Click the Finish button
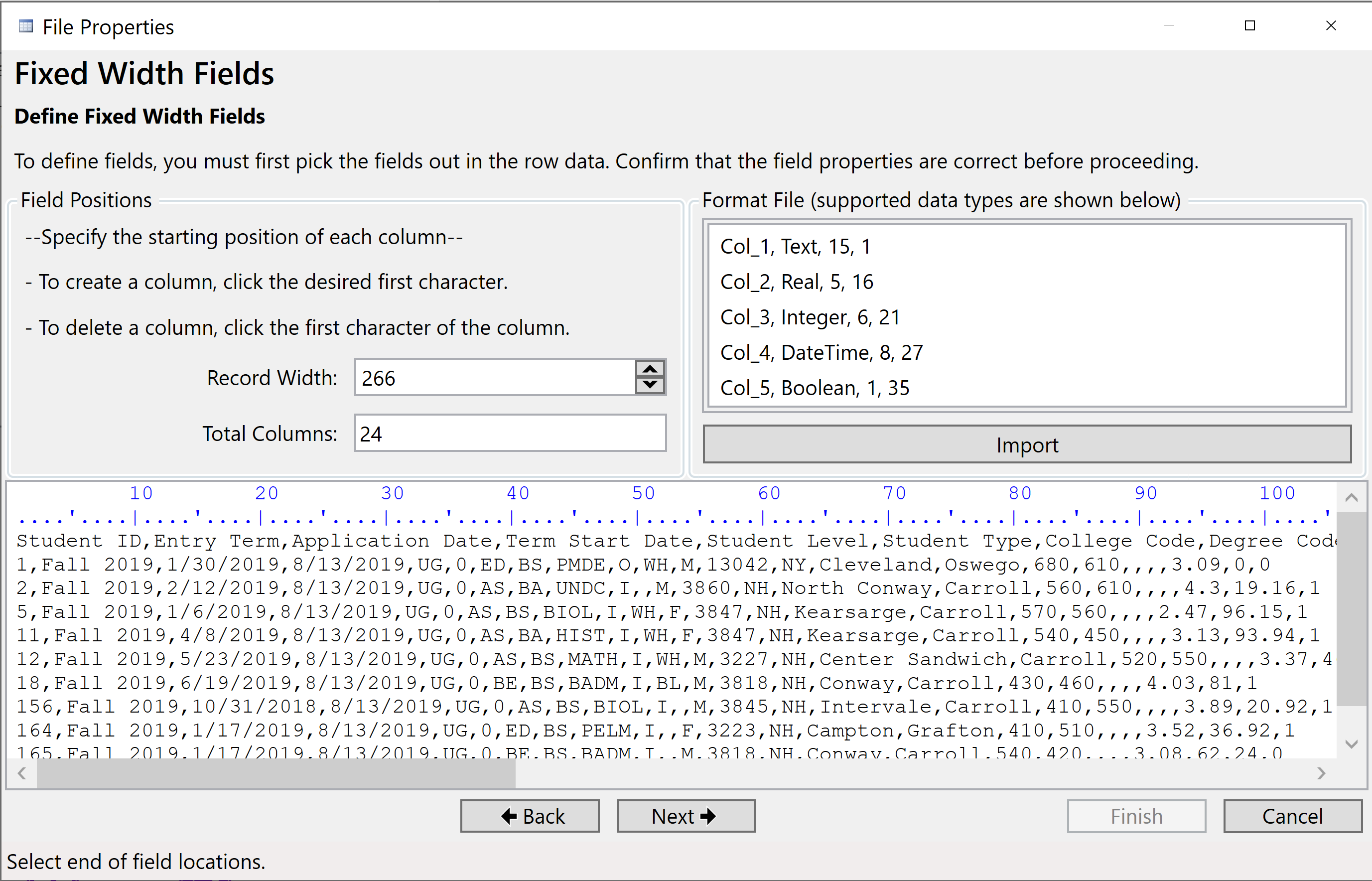Image resolution: width=1372 pixels, height=881 pixels. pyautogui.click(x=1136, y=816)
